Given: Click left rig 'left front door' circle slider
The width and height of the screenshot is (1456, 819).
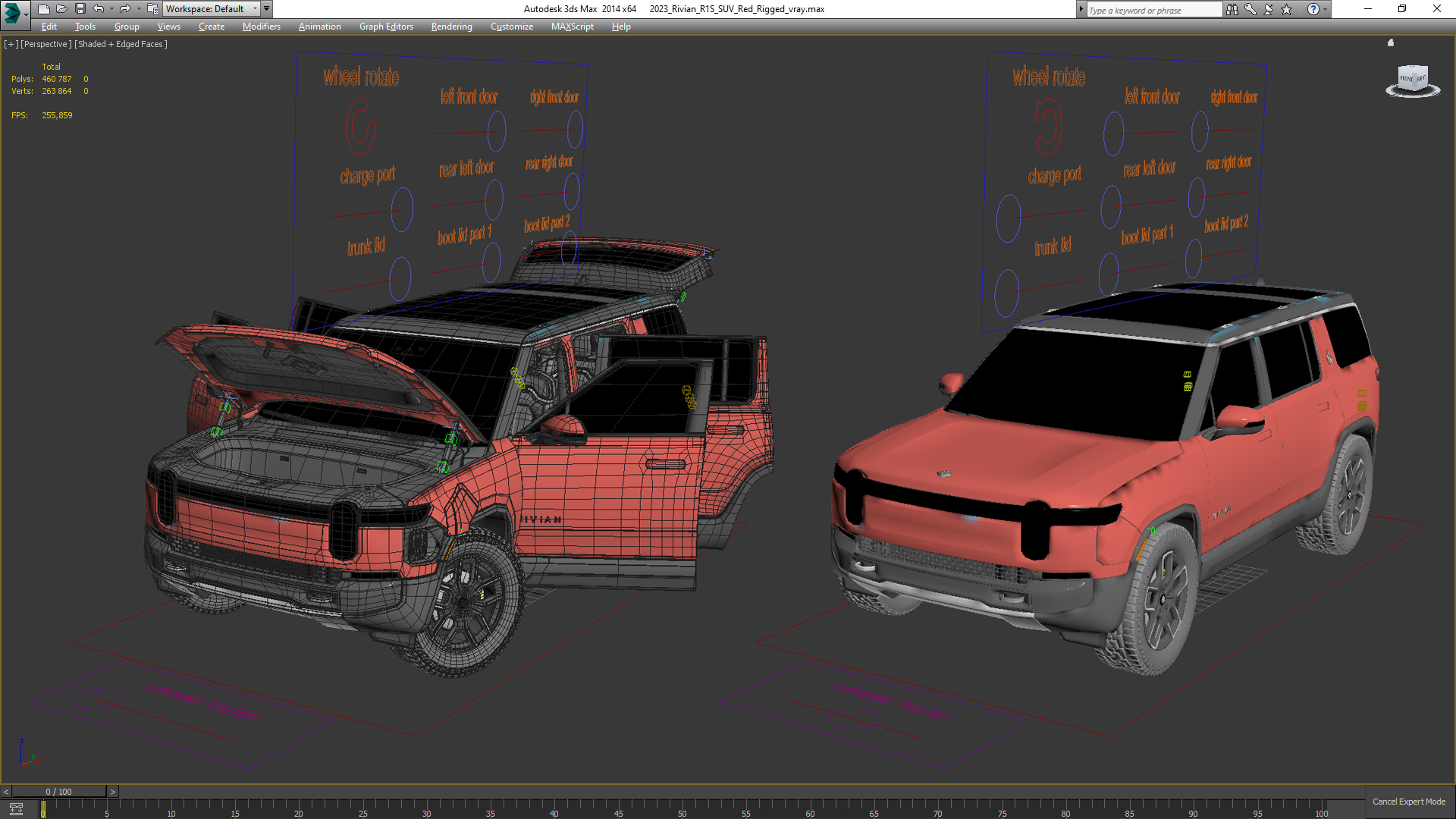Looking at the screenshot, I should 497,131.
